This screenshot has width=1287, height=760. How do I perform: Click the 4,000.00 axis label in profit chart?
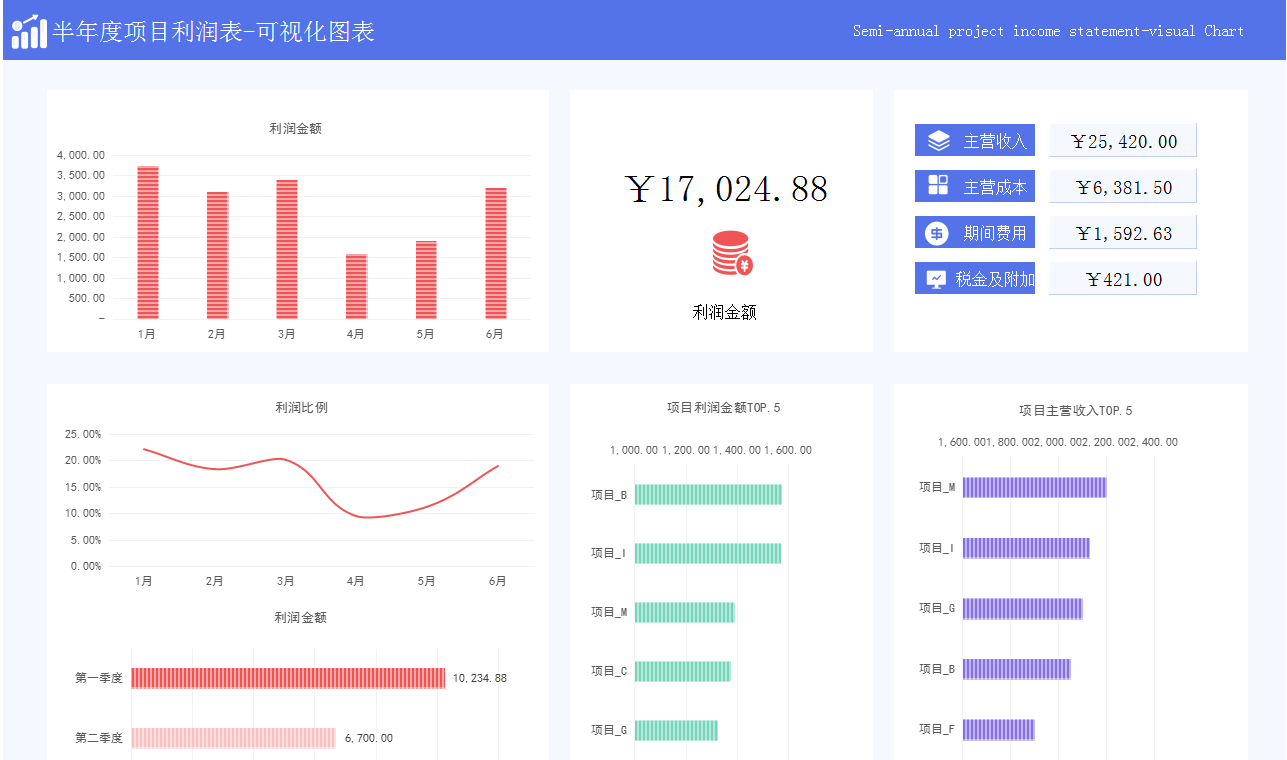pos(81,155)
